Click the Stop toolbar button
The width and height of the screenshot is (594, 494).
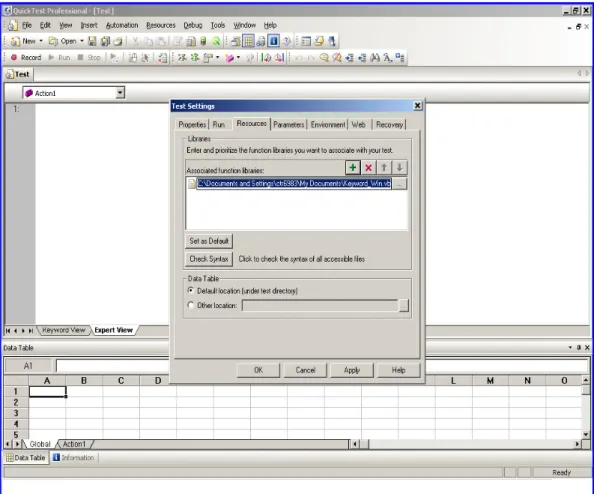point(89,57)
